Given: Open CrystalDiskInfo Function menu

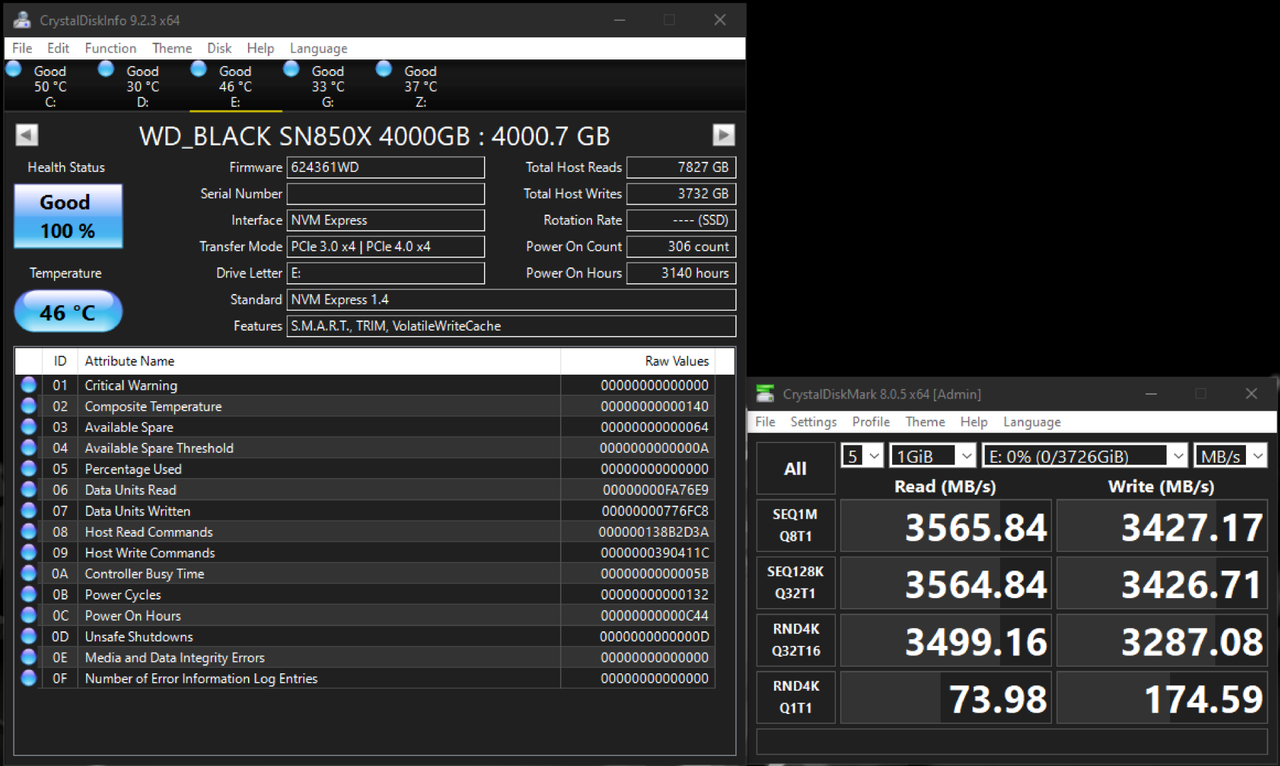Looking at the screenshot, I should pyautogui.click(x=111, y=48).
